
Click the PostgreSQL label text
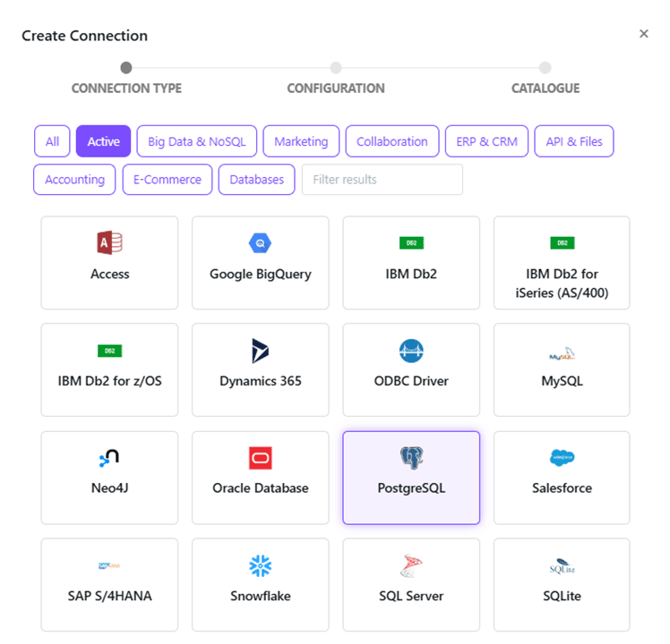point(411,488)
